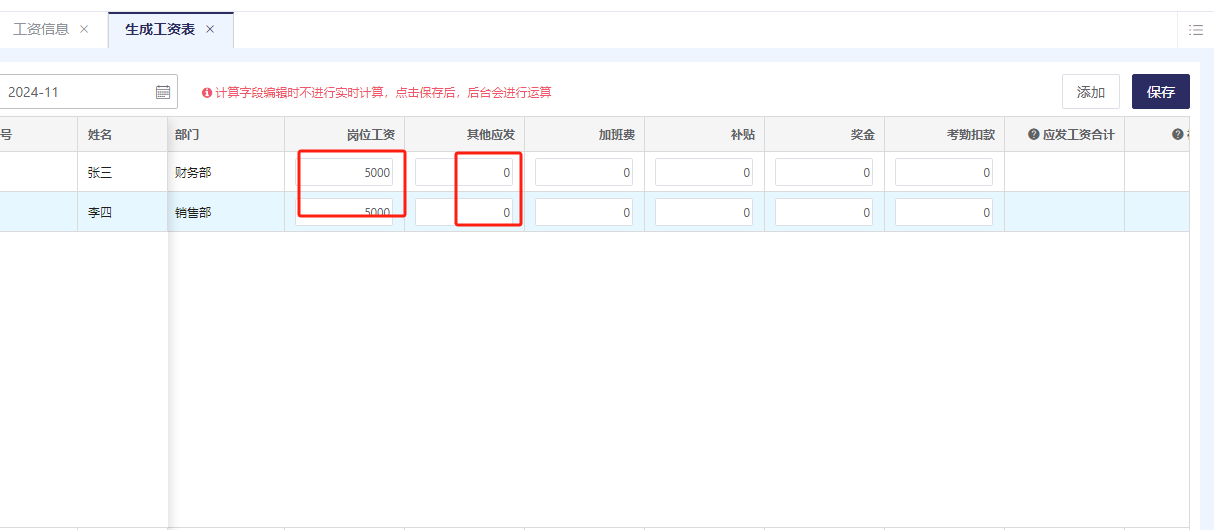Select the 张三 name cell
The image size is (1214, 530).
pyautogui.click(x=122, y=172)
